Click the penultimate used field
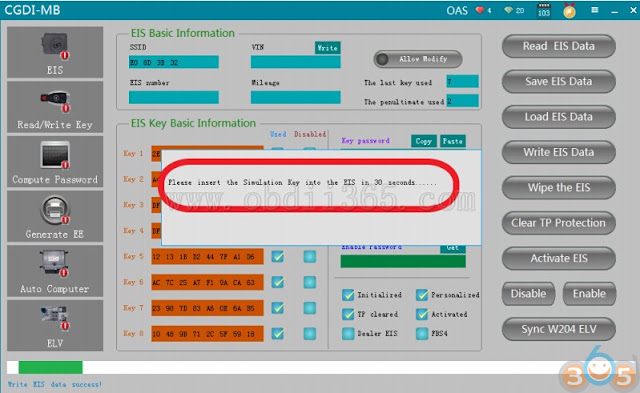Image resolution: width=640 pixels, height=393 pixels. 462,101
